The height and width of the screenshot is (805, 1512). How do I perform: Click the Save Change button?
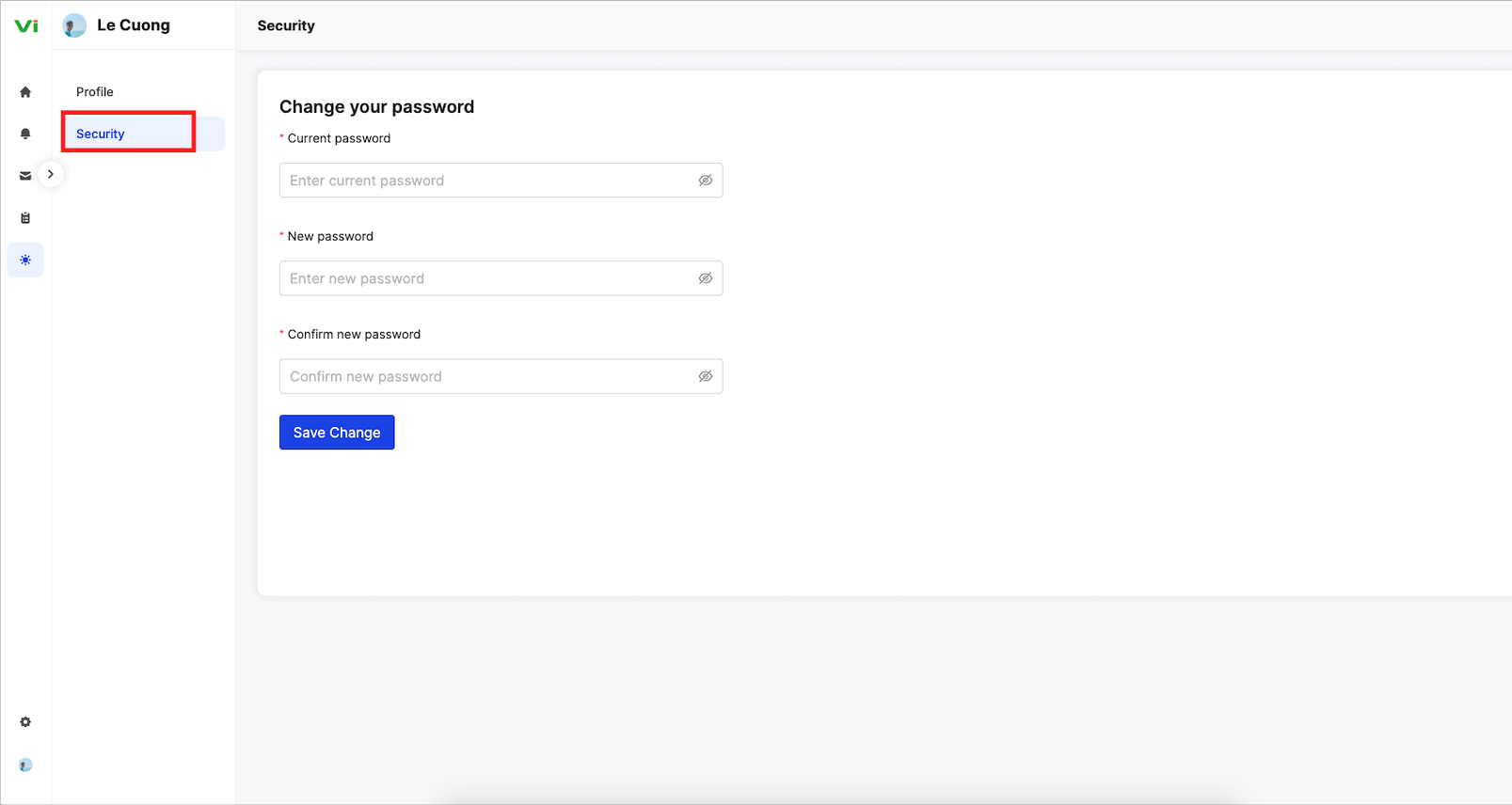pyautogui.click(x=337, y=433)
